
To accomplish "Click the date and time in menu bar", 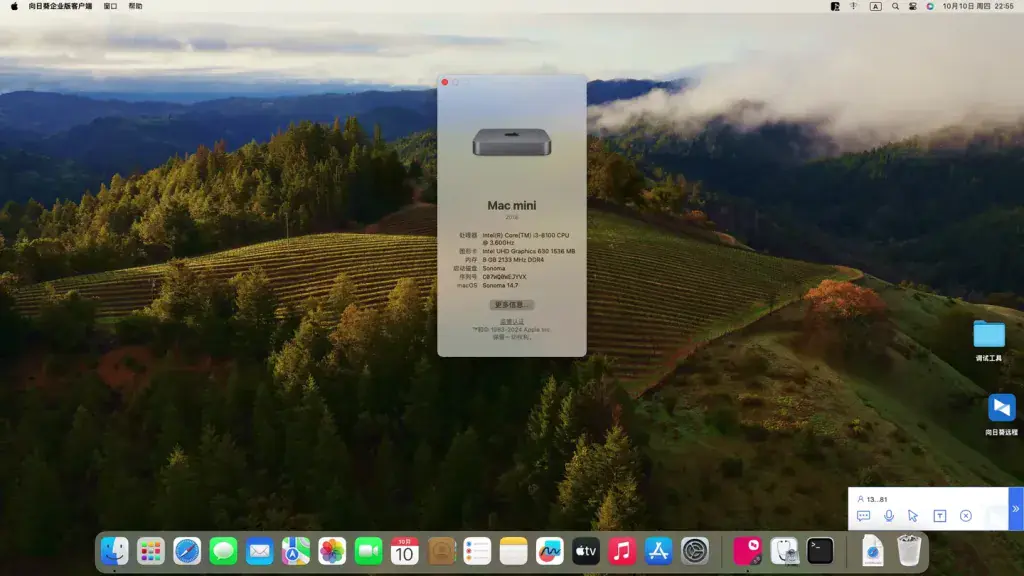I will (x=978, y=6).
